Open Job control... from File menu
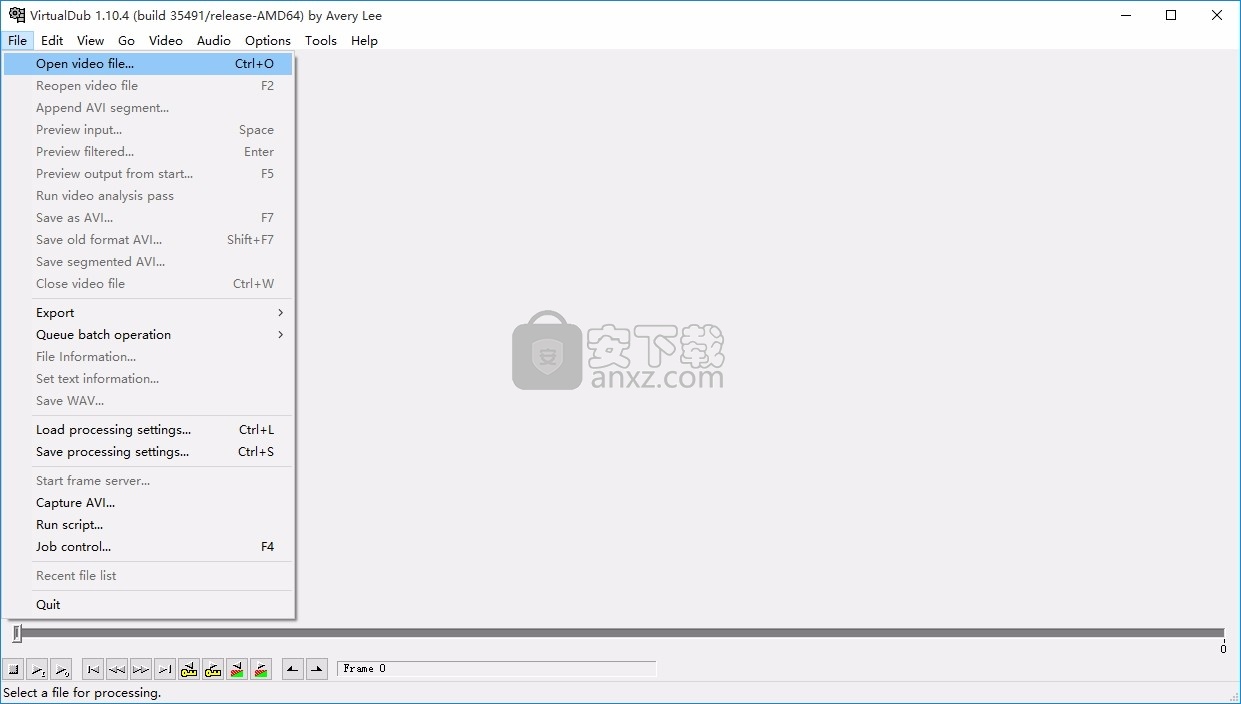Image resolution: width=1241 pixels, height=704 pixels. [x=148, y=547]
